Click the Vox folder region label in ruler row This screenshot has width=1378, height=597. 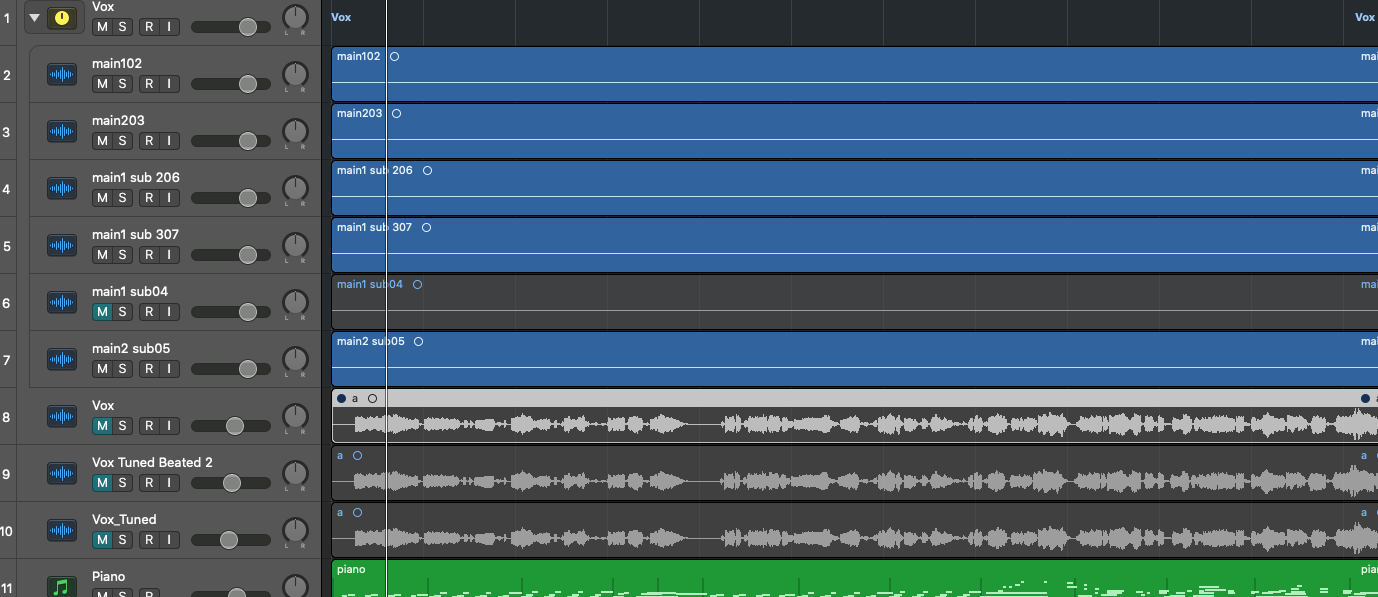(341, 17)
